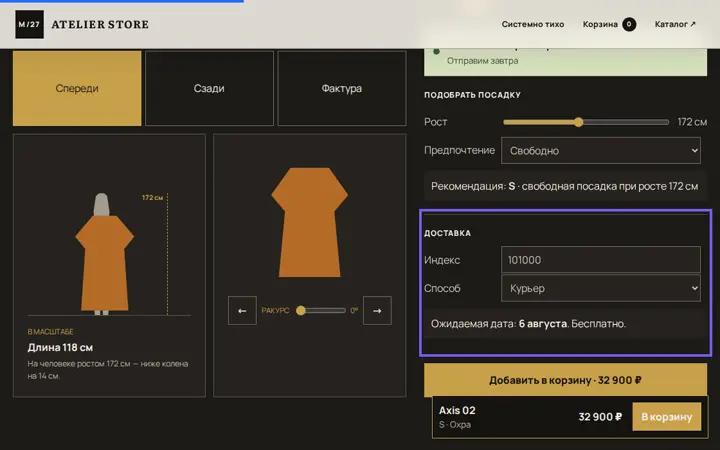
Task: Open Корзина from the header
Action: pos(609,24)
